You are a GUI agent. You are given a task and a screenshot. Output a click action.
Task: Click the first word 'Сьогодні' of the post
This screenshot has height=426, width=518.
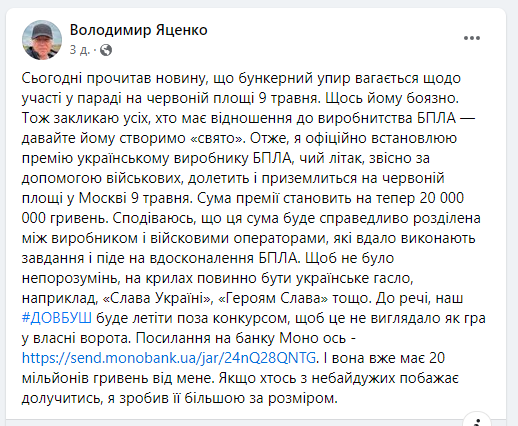point(52,79)
